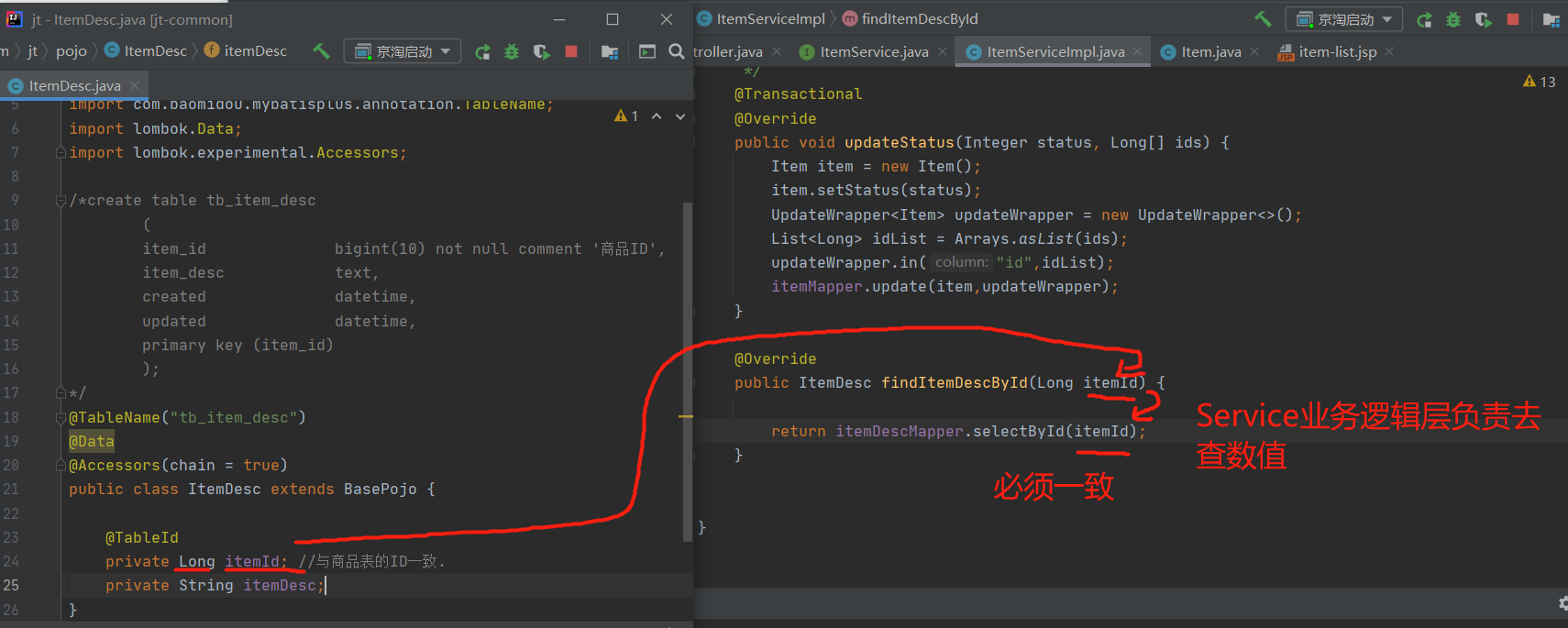Click 'itemMapper.update(item,updateWrapper);' line

pyautogui.click(x=944, y=286)
